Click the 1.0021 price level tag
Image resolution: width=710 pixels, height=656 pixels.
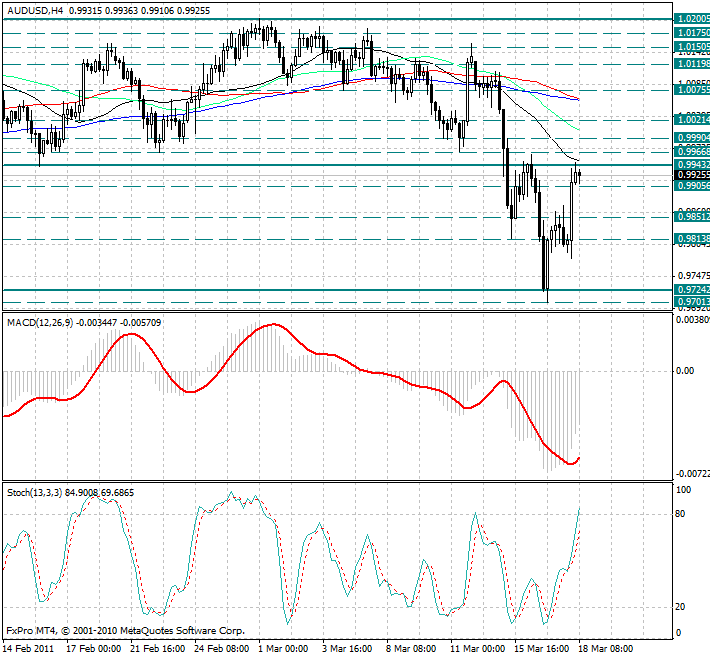(692, 119)
